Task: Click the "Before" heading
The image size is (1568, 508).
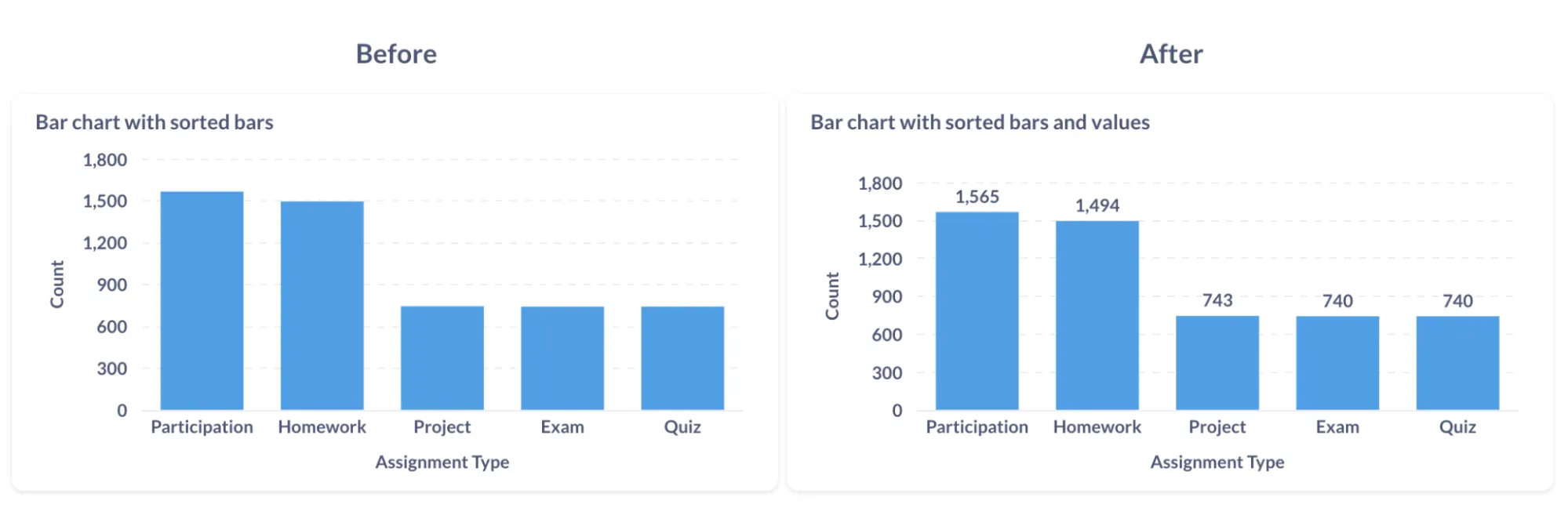Action: tap(396, 54)
